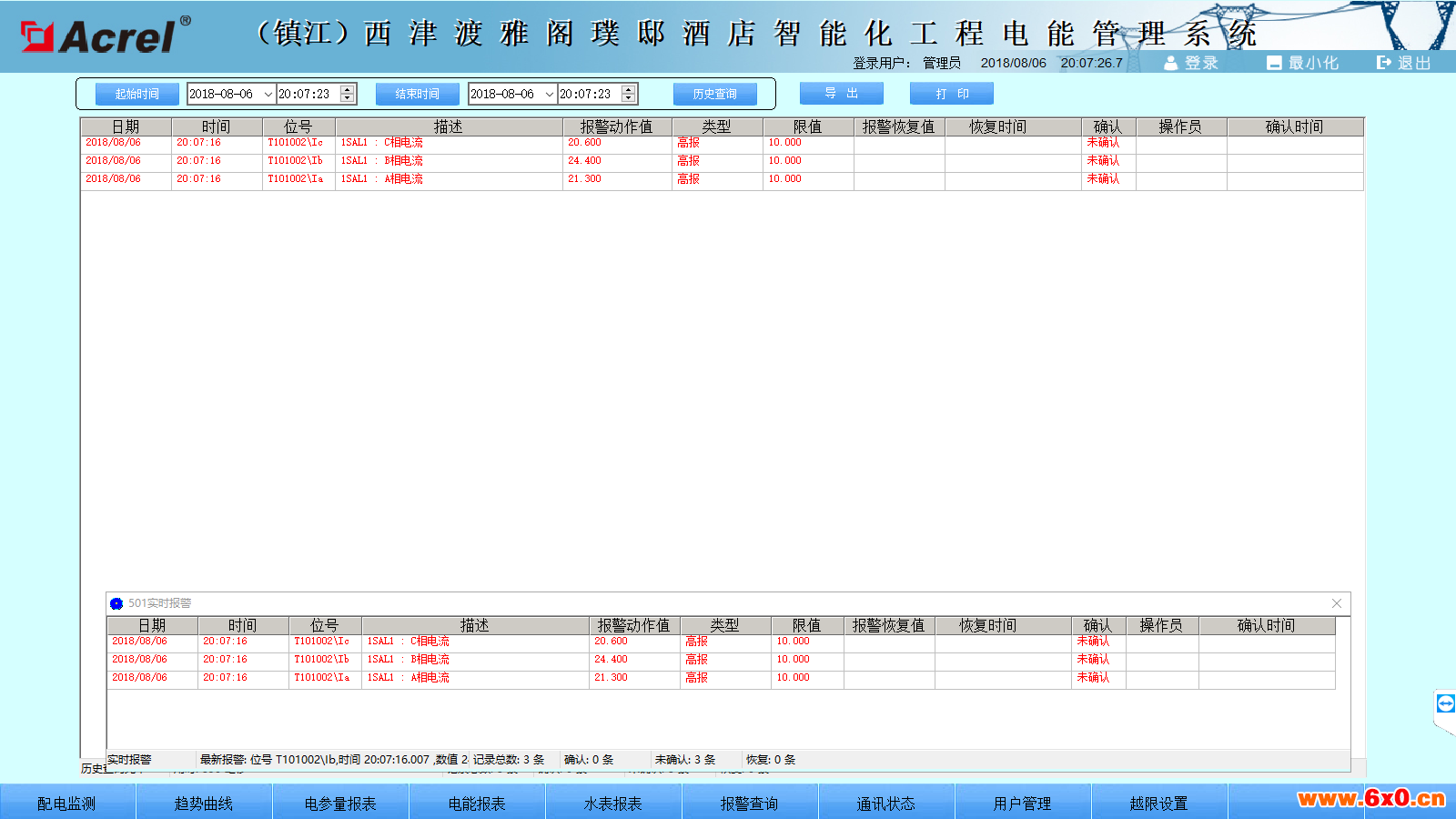Click the start time input field
1456x819 pixels.
pos(308,95)
